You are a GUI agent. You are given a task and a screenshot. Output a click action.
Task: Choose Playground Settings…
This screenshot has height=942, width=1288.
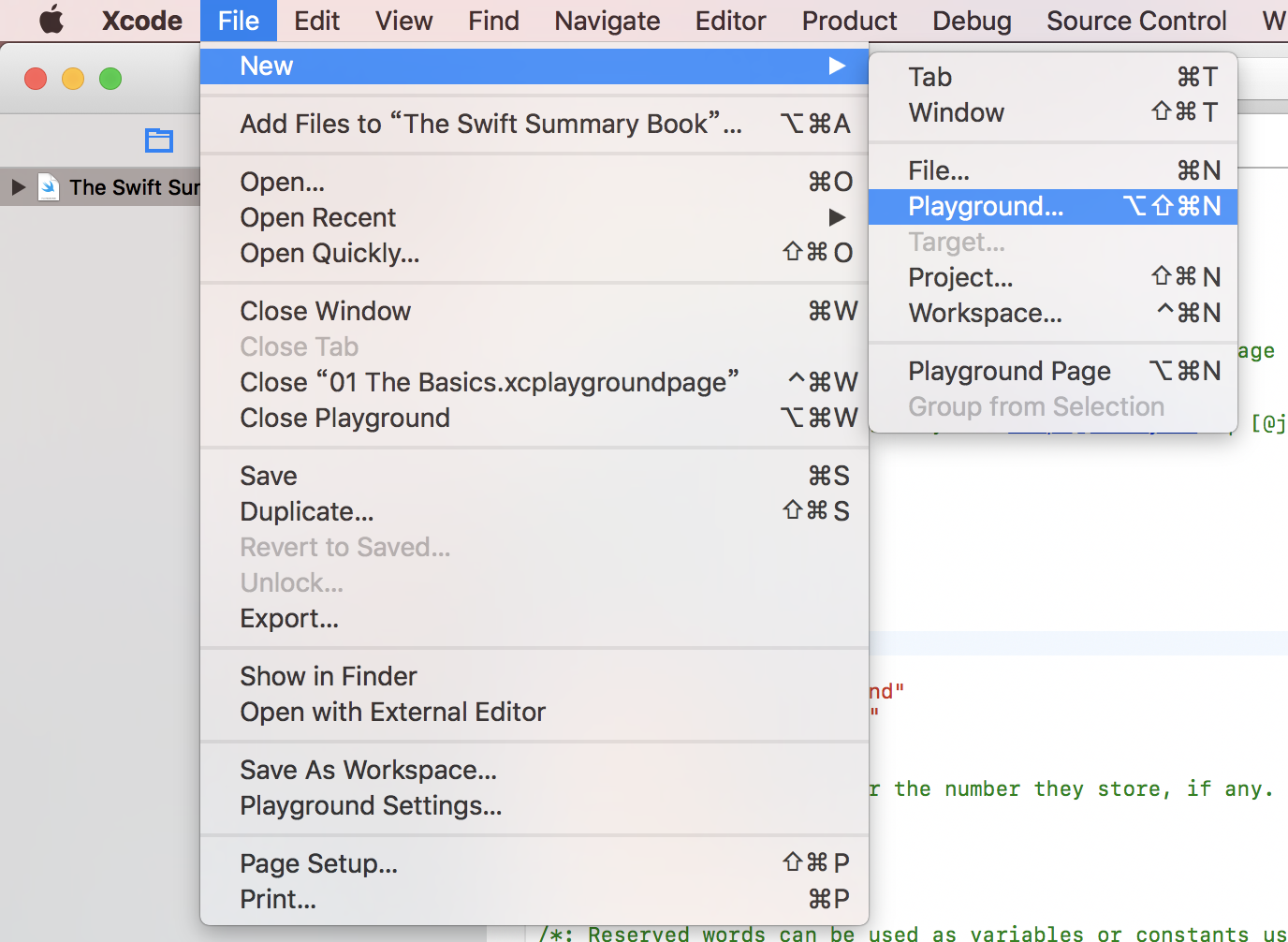pyautogui.click(x=534, y=805)
